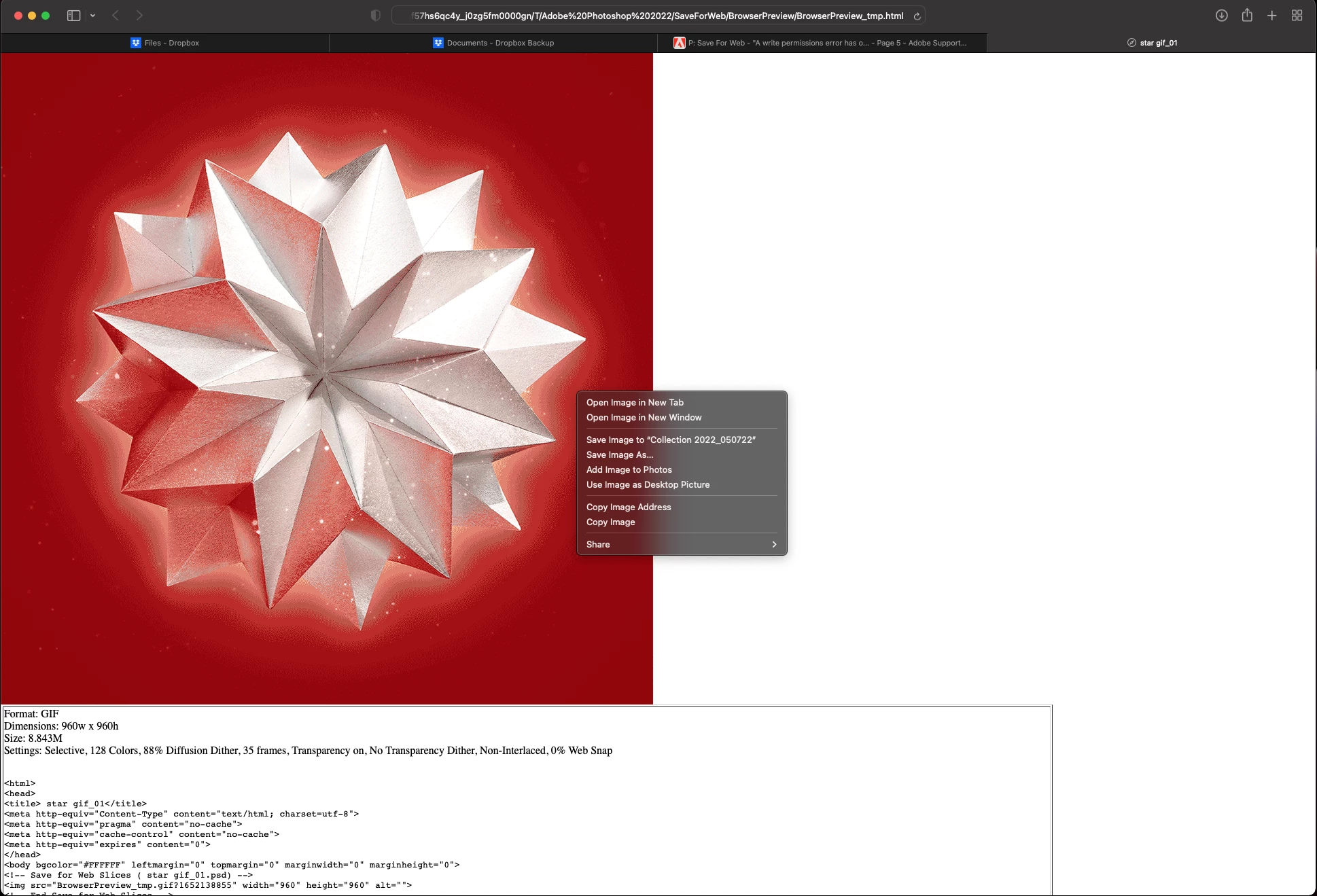Click the back navigation arrow
1317x896 pixels.
tap(116, 16)
